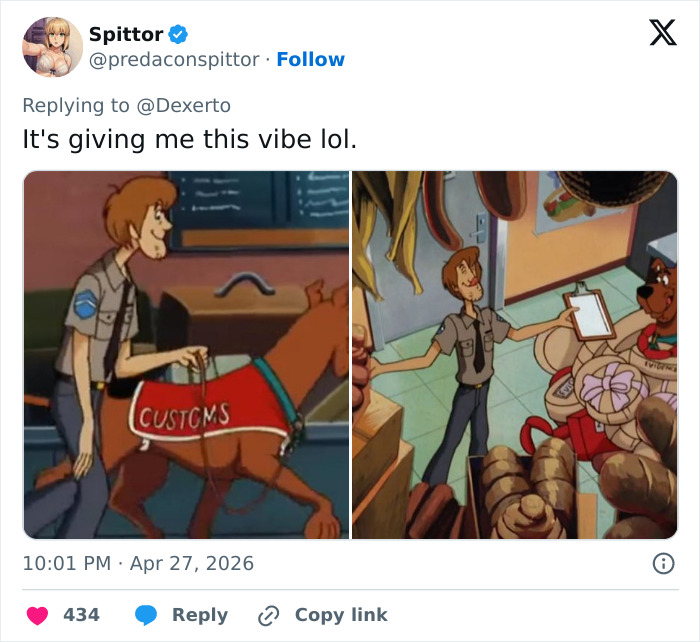Click the tweet text about the vibe

tap(189, 139)
